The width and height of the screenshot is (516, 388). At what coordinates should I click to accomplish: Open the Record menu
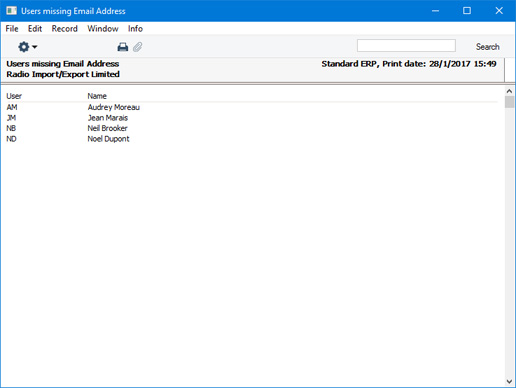tap(65, 29)
